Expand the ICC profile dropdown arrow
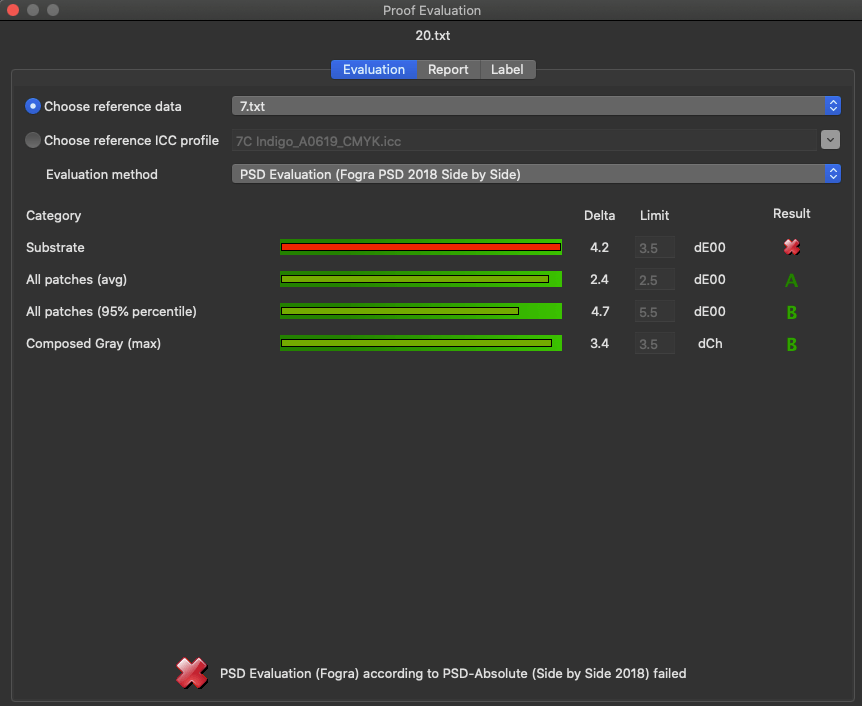862x706 pixels. (830, 140)
